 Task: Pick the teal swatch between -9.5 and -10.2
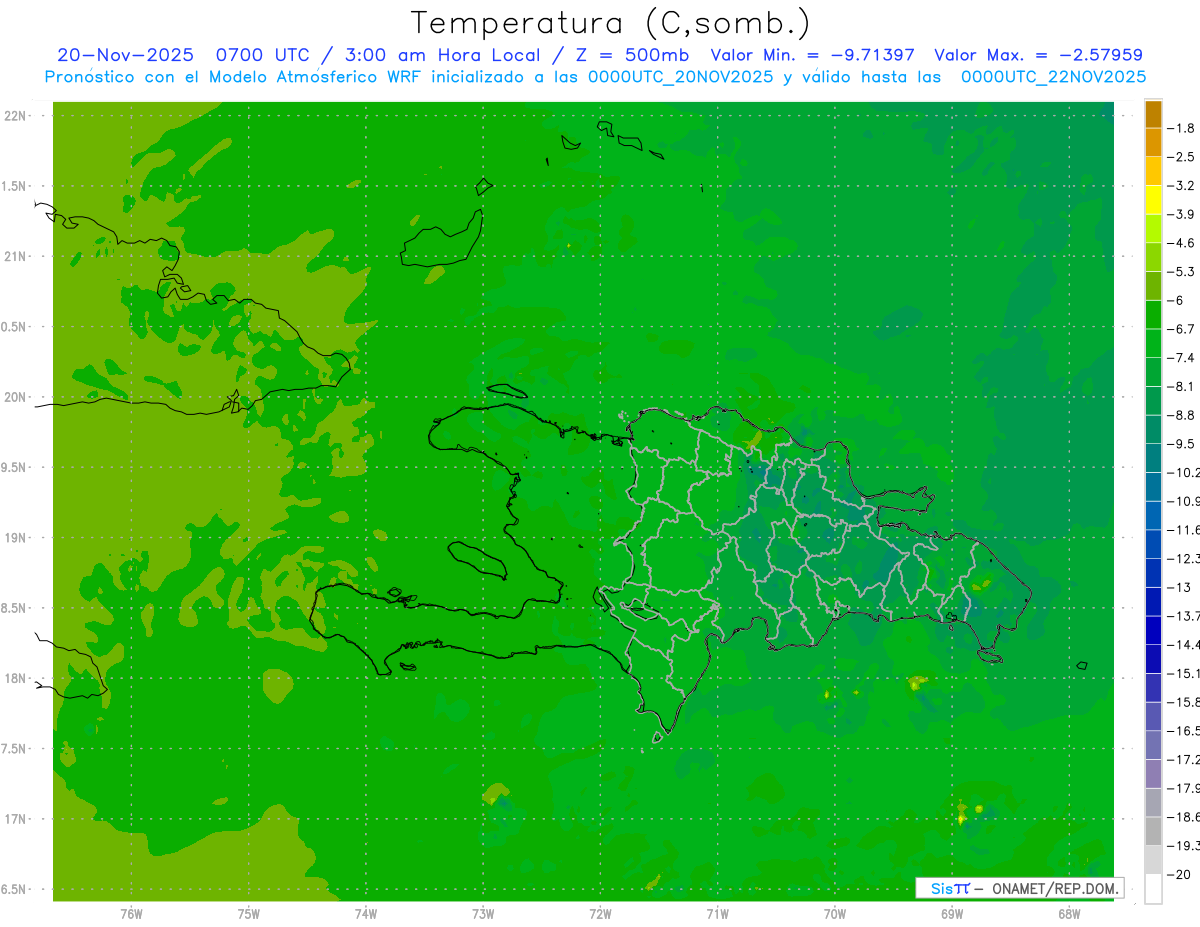click(x=1153, y=458)
